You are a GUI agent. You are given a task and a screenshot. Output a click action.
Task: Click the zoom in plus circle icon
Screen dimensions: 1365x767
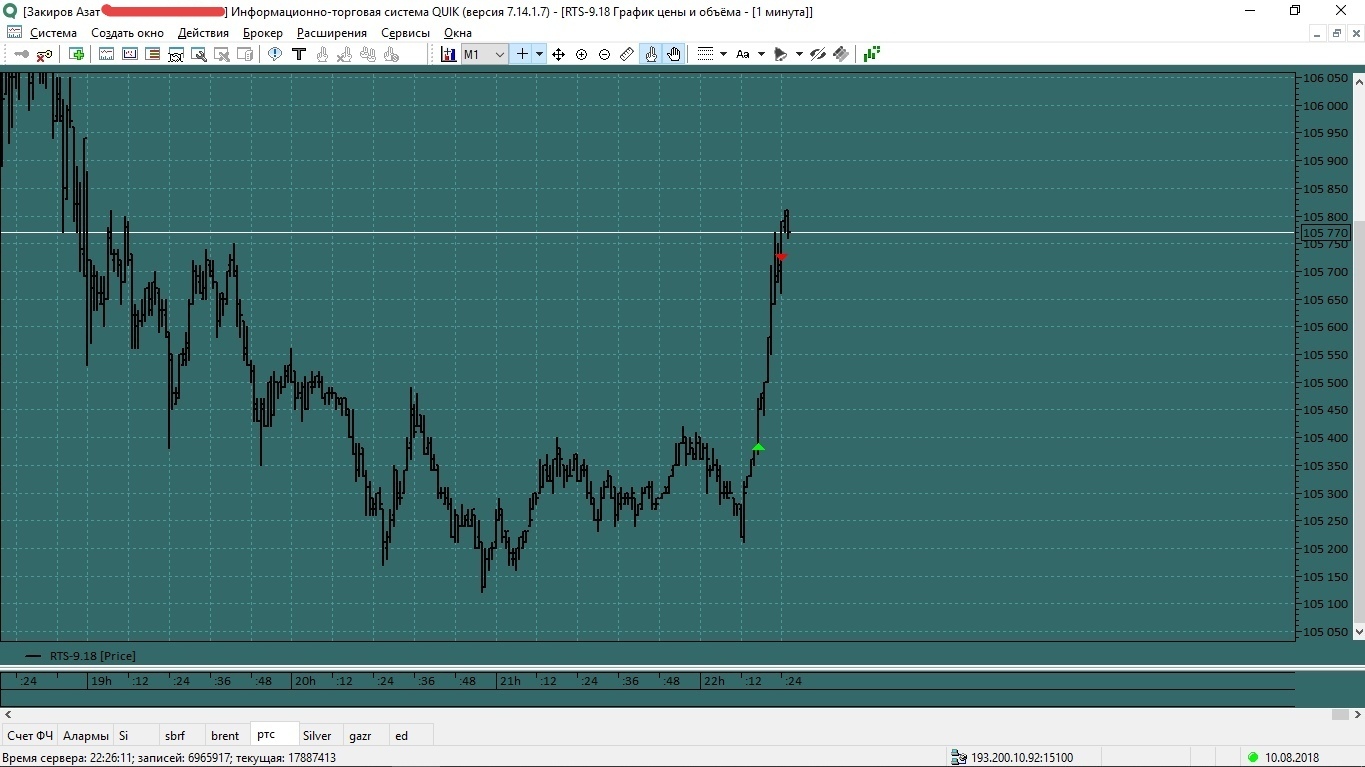click(582, 54)
